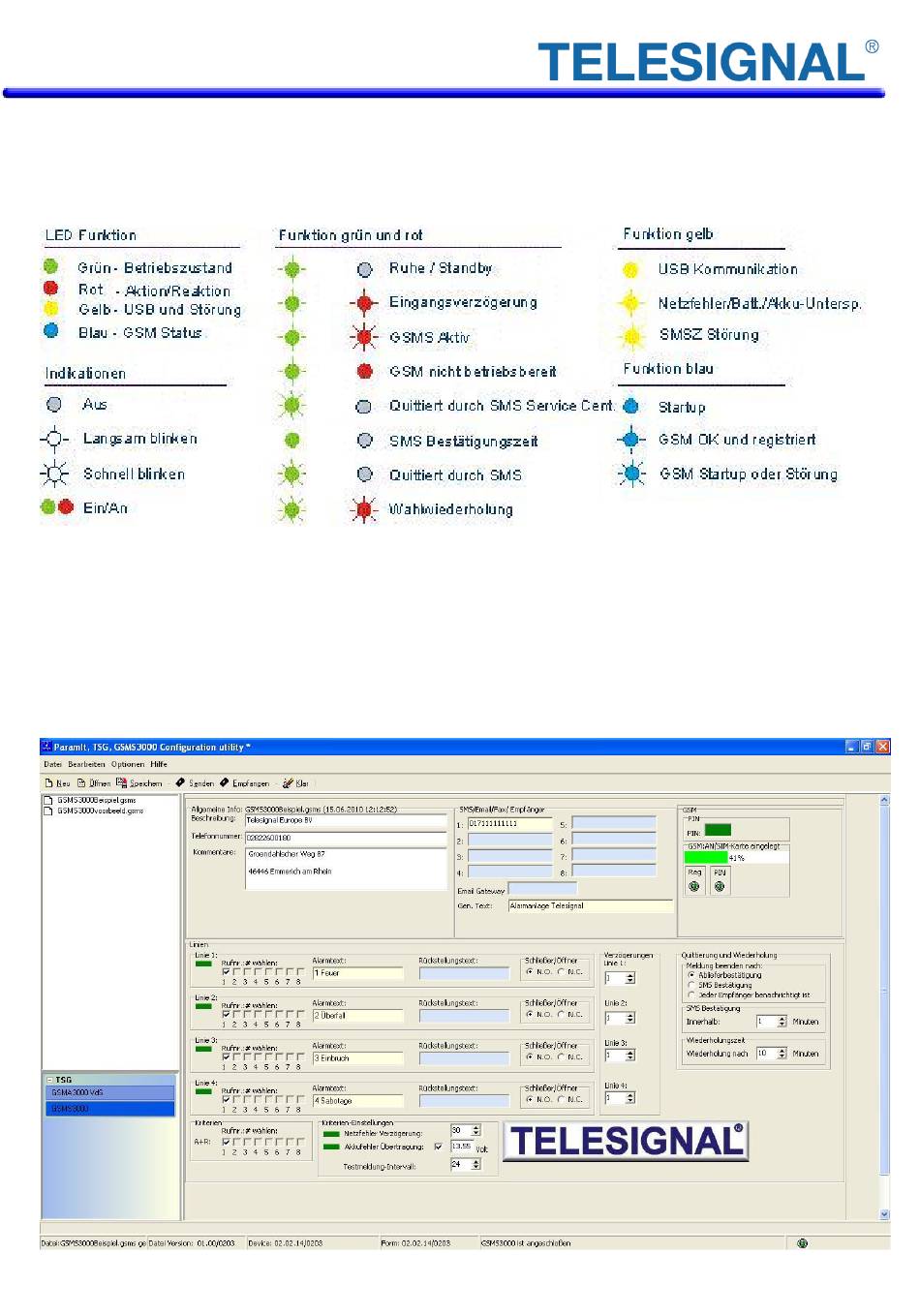
Task: Toggle Linie 3 Rufnr checkbox 1
Action: [x=226, y=1056]
